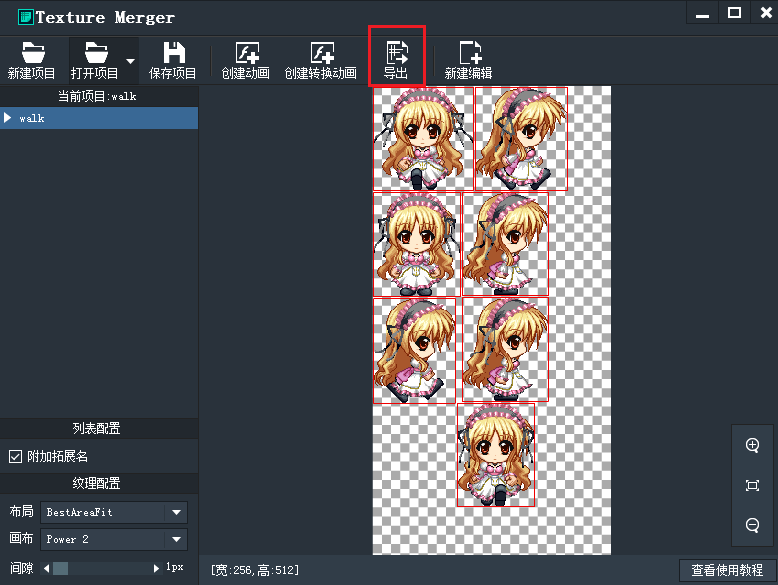Viewport: 778px width, 585px height.
Task: Export the texture with 导出
Action: pyautogui.click(x=396, y=61)
